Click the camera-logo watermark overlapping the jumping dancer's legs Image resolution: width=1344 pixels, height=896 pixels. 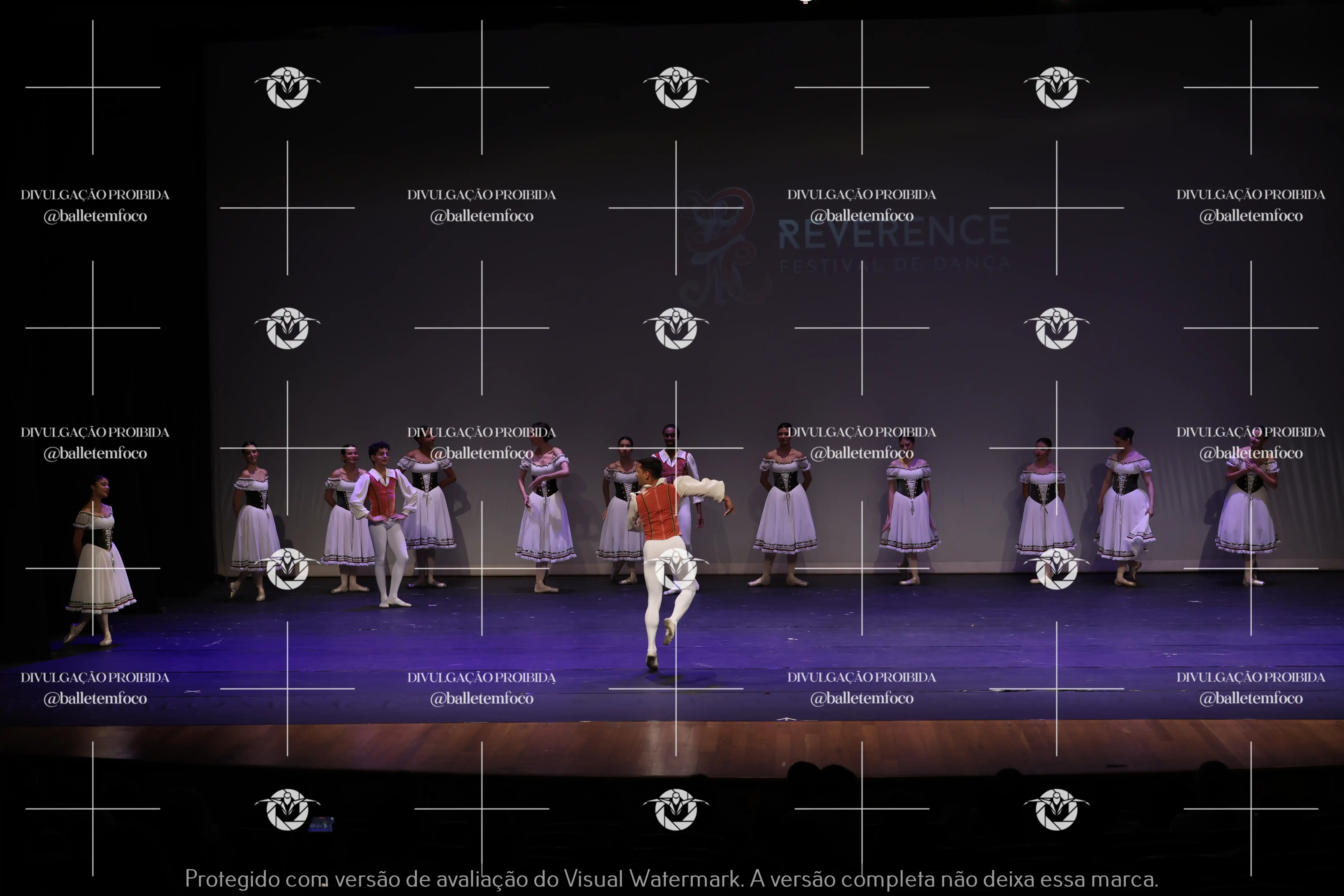pyautogui.click(x=676, y=568)
